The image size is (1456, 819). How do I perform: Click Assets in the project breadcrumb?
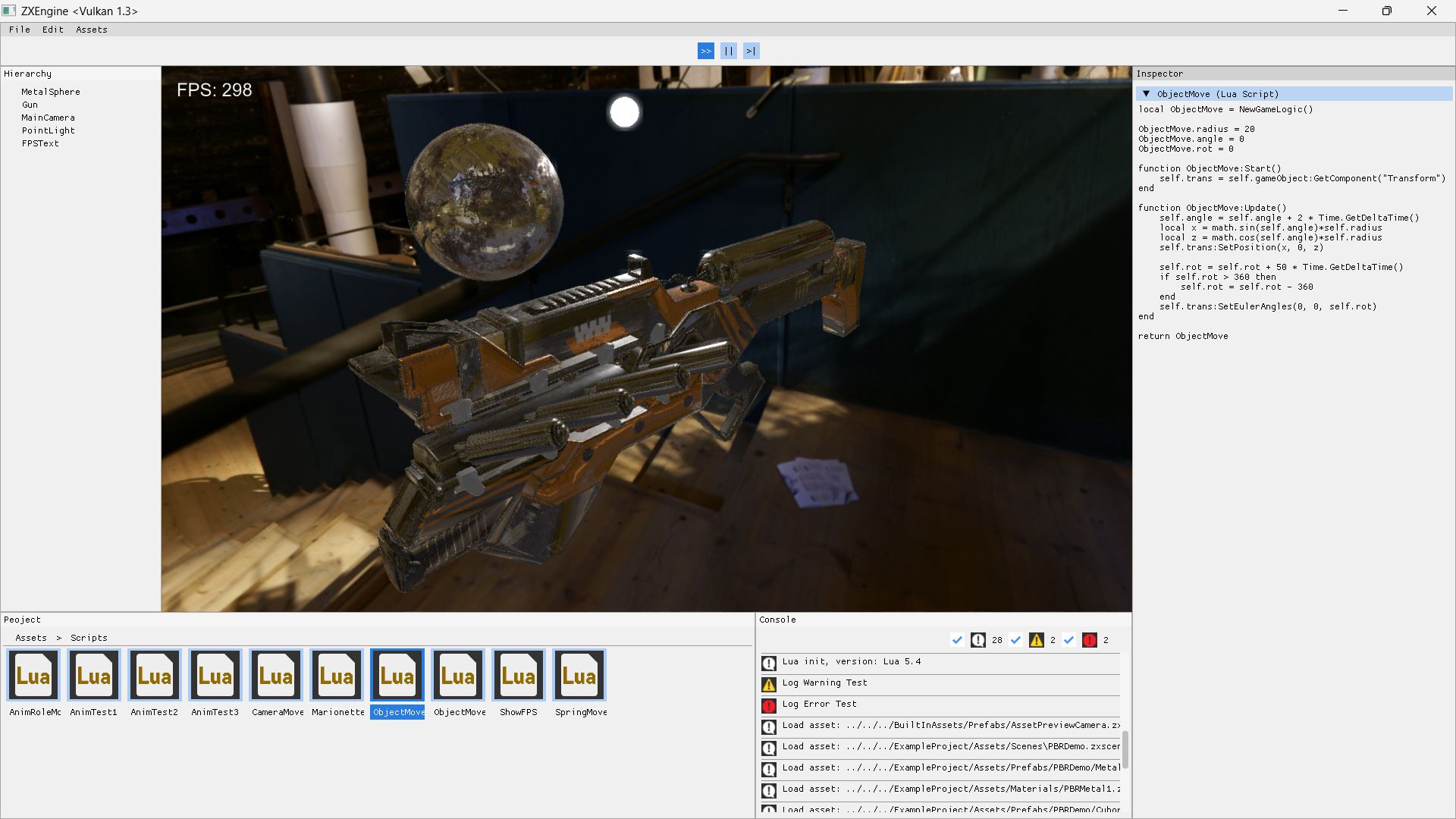pyautogui.click(x=31, y=638)
